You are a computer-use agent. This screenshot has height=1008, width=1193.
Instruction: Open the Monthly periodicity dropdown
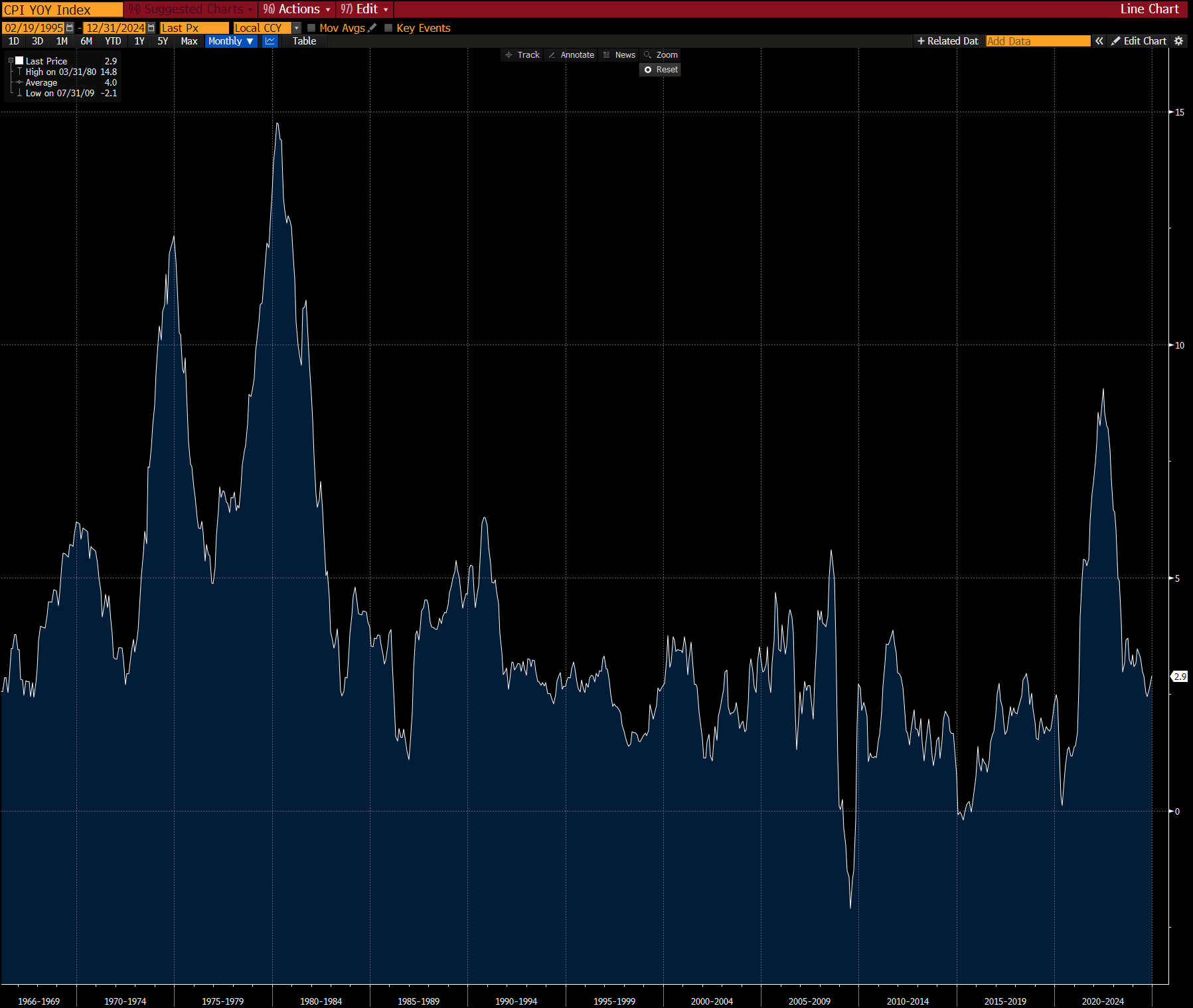coord(230,41)
